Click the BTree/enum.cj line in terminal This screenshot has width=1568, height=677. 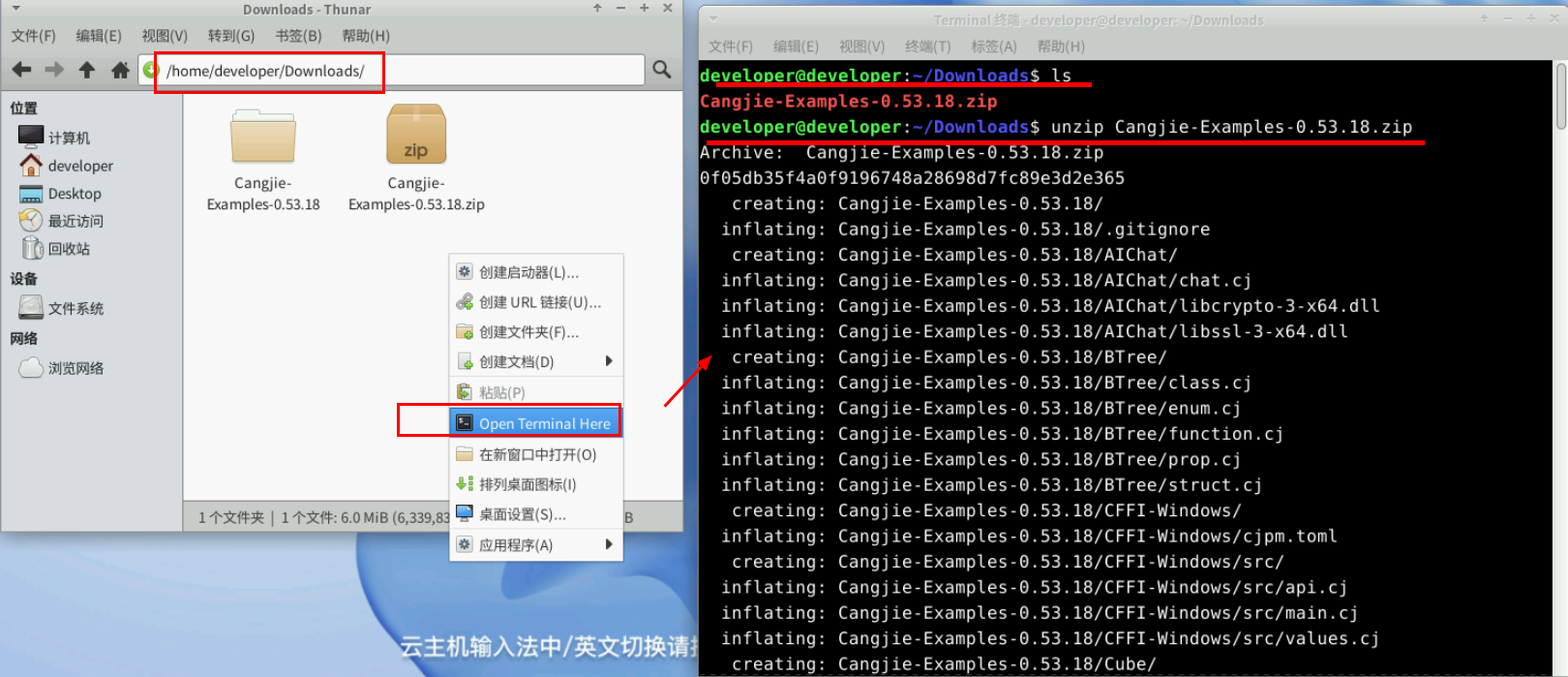[980, 409]
